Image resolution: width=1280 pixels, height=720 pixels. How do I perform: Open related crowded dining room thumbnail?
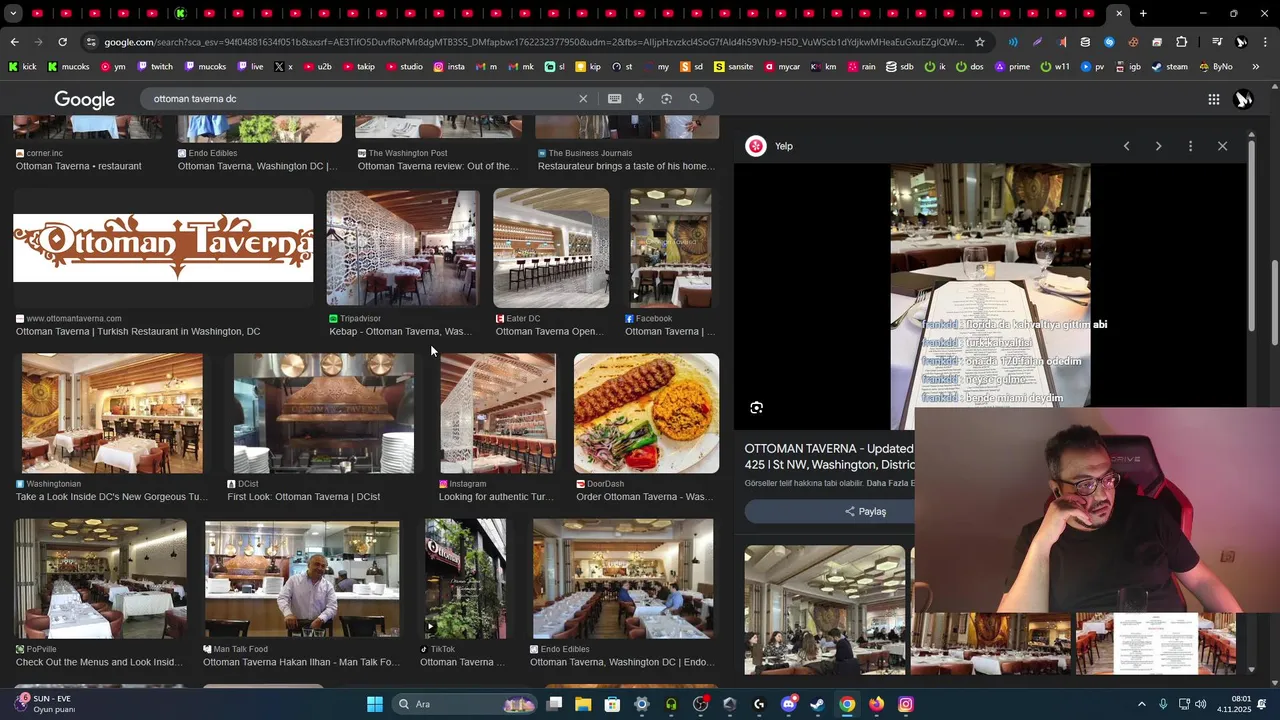(x=825, y=609)
